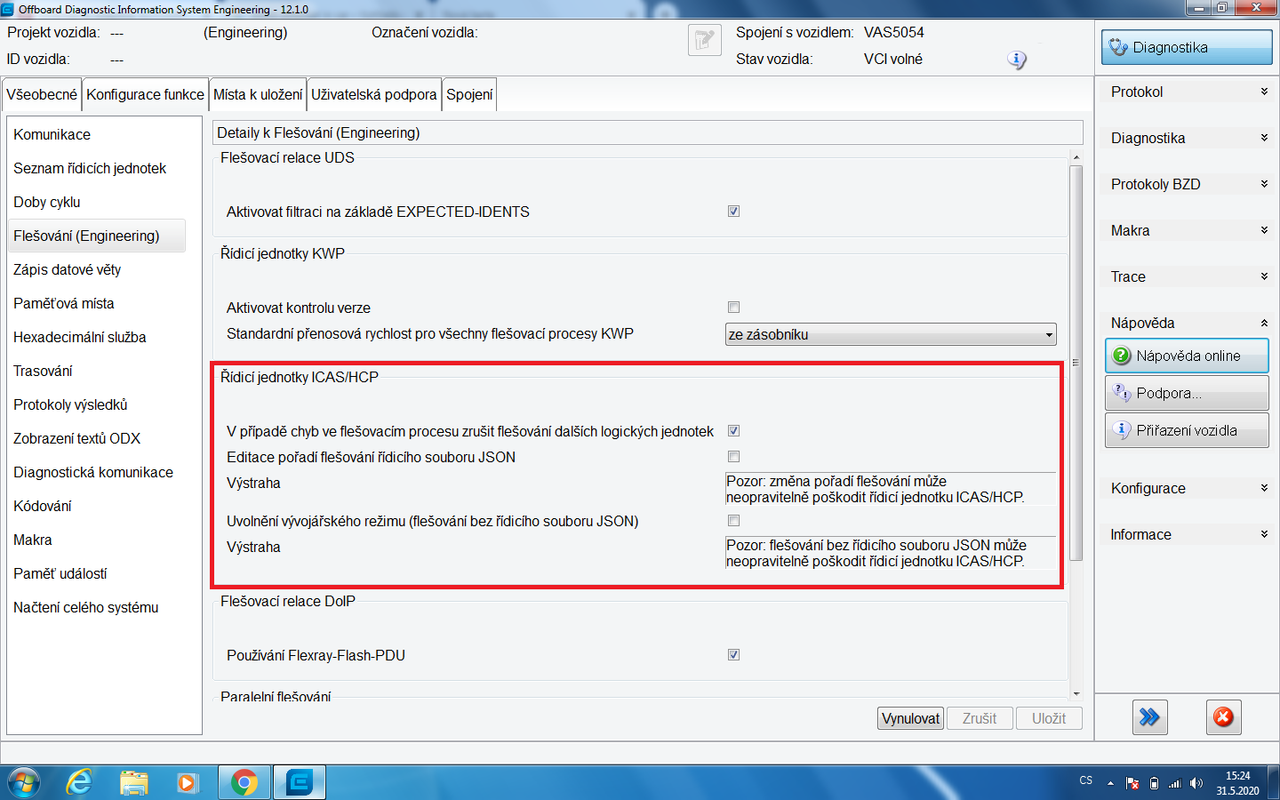Toggle Flexray-Flash-PDU usage checkbox

[x=734, y=655]
